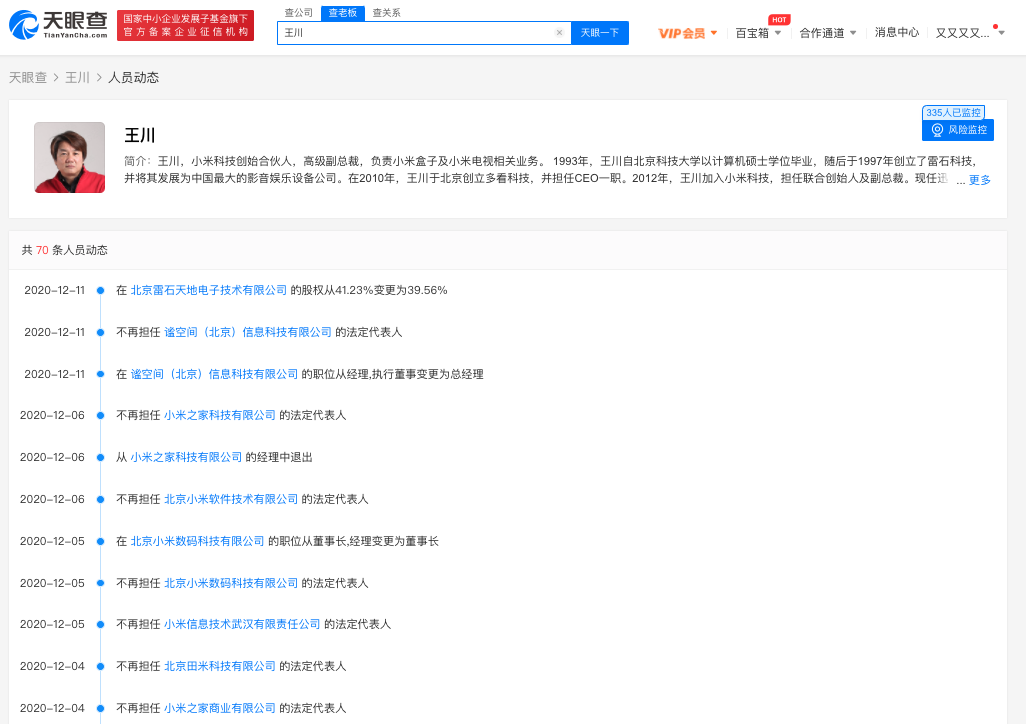Click the risk monitoring button (风险监控)
Viewport: 1026px width, 724px height.
point(958,130)
